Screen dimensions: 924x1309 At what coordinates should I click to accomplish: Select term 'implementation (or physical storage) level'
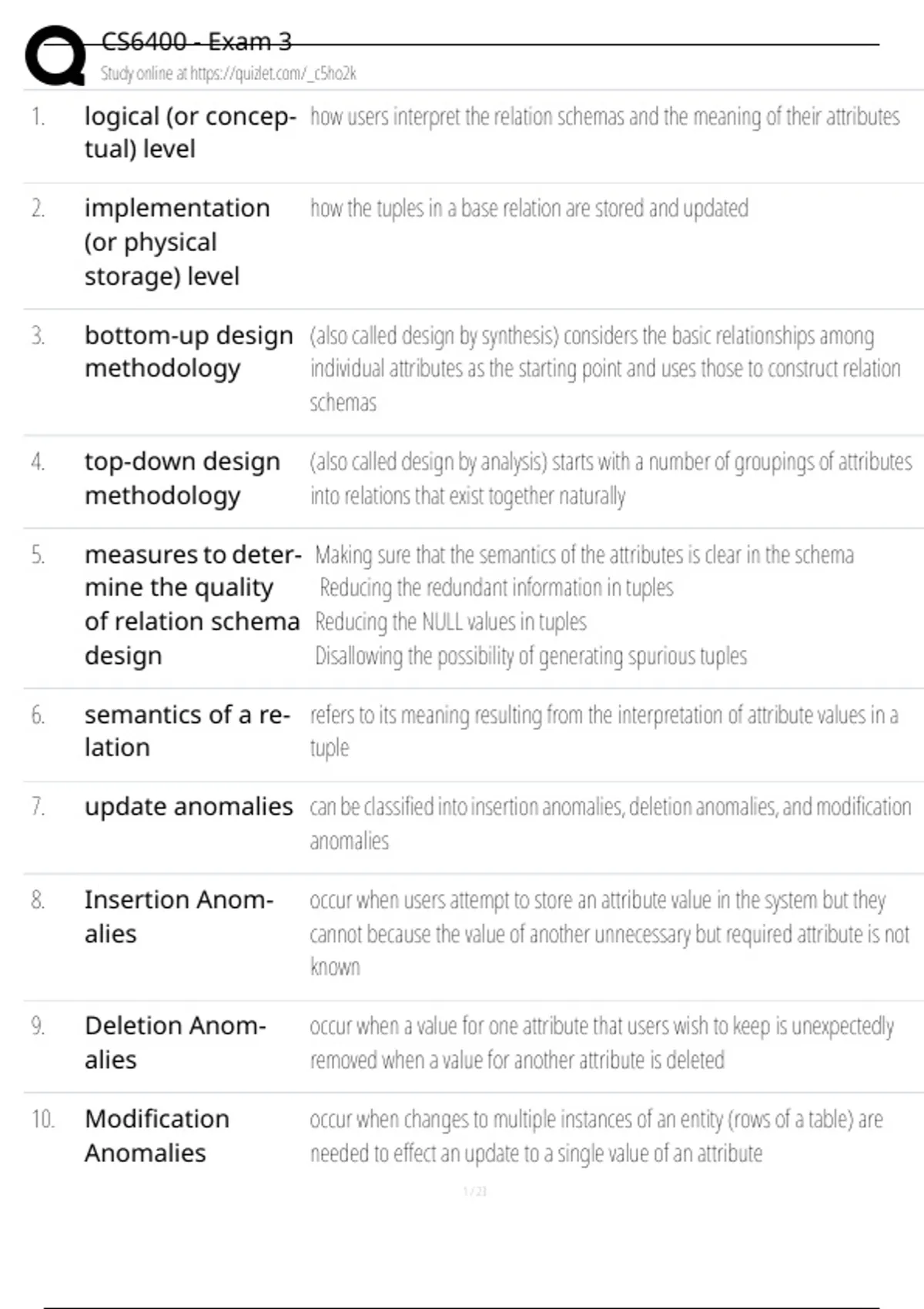177,242
